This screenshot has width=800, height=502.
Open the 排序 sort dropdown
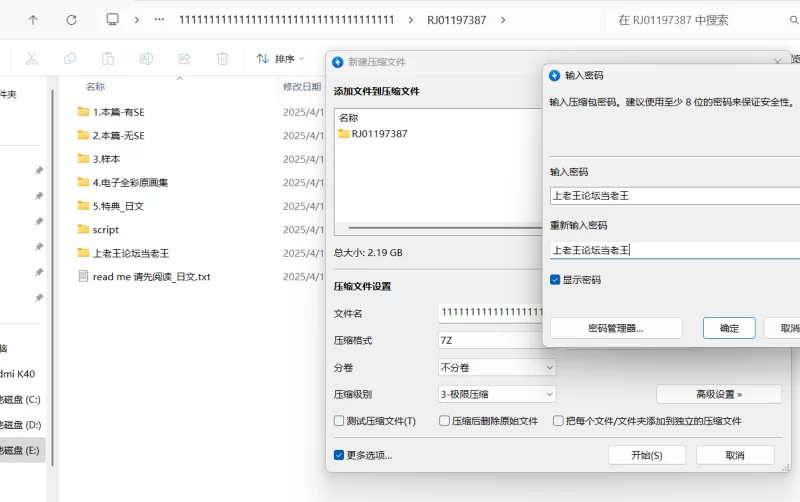(280, 59)
